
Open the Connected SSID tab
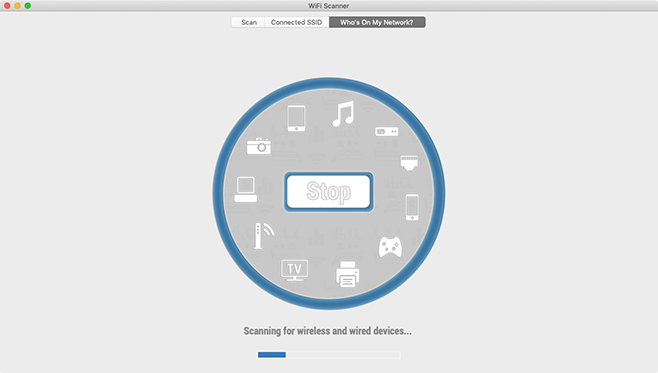click(296, 22)
